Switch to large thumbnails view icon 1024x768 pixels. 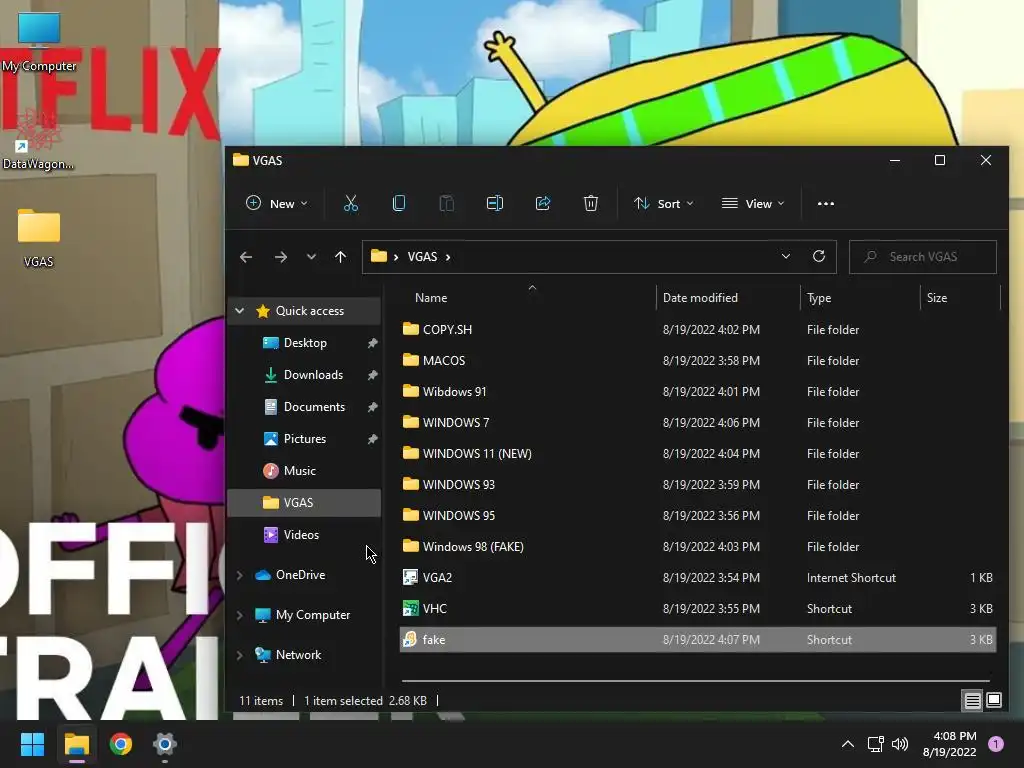tap(994, 701)
